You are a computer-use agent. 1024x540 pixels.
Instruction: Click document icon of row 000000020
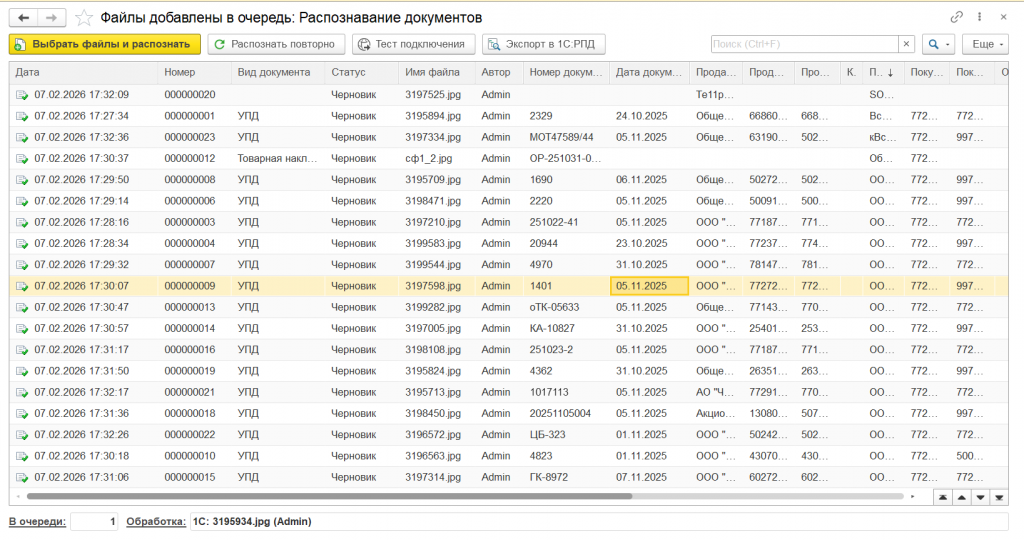point(22,95)
